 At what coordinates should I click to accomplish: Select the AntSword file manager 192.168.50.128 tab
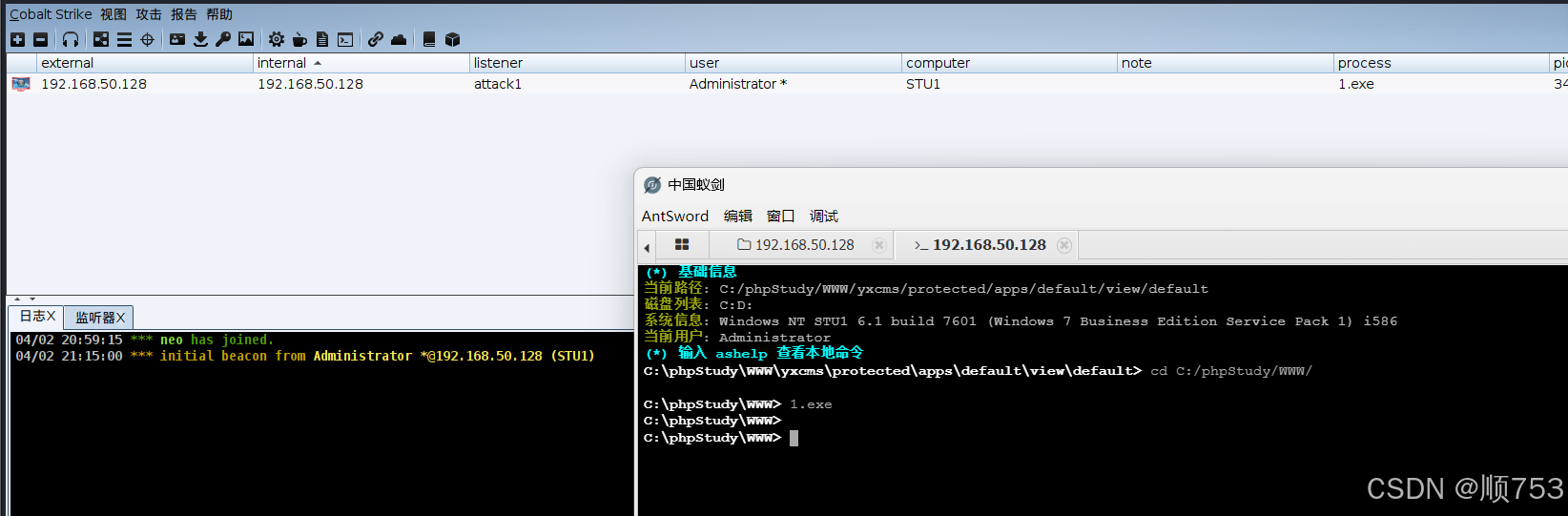pos(801,245)
